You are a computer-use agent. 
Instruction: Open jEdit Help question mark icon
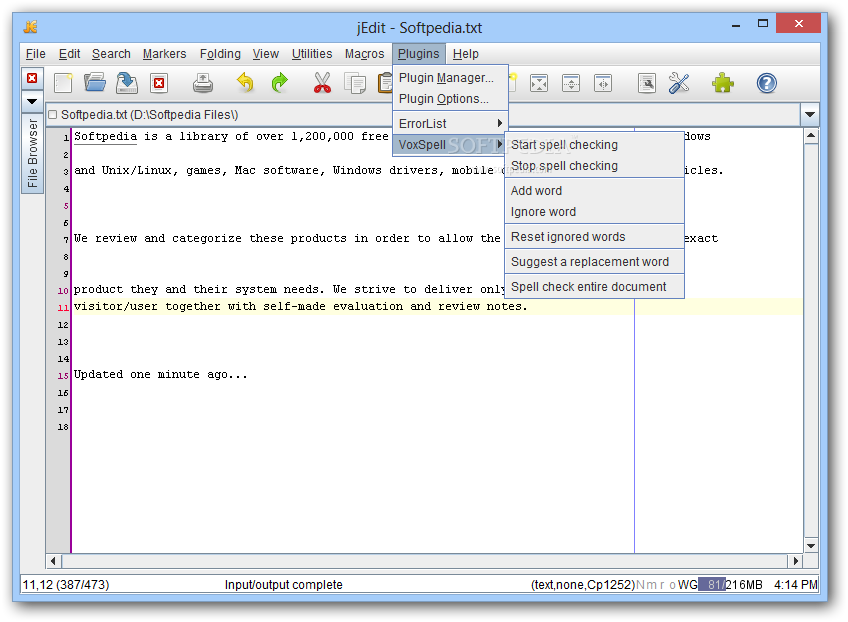point(766,83)
